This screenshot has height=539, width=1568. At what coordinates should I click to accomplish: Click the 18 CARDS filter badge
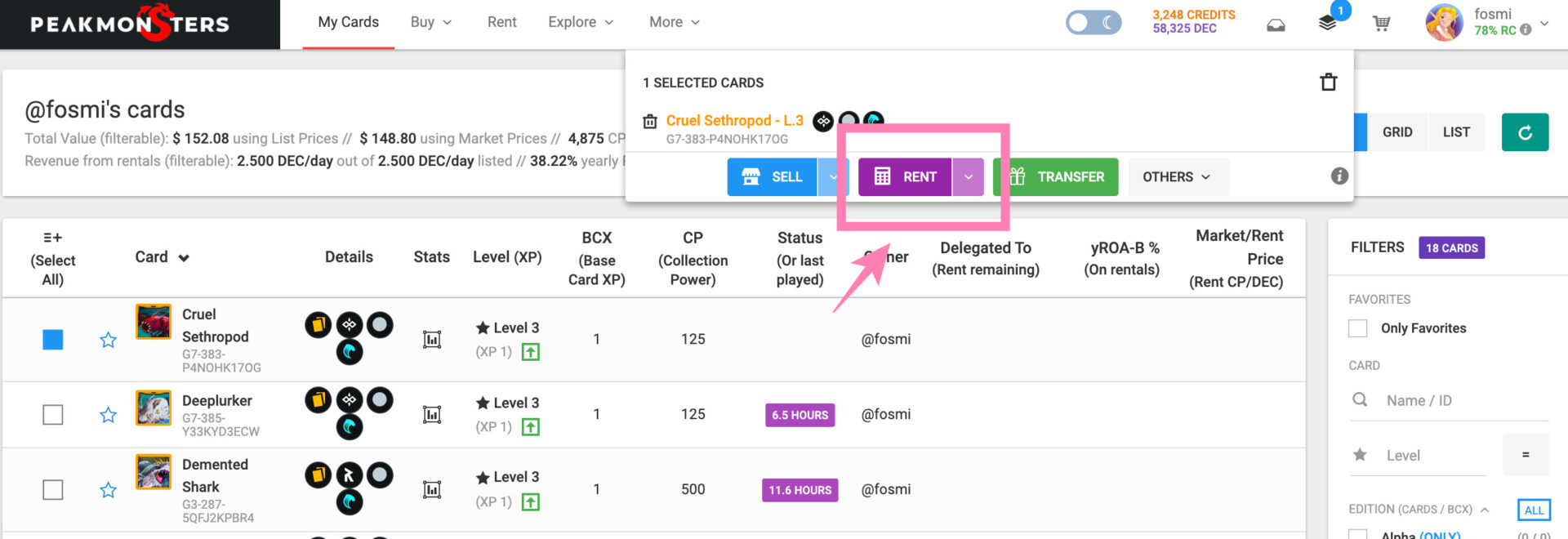[1452, 248]
